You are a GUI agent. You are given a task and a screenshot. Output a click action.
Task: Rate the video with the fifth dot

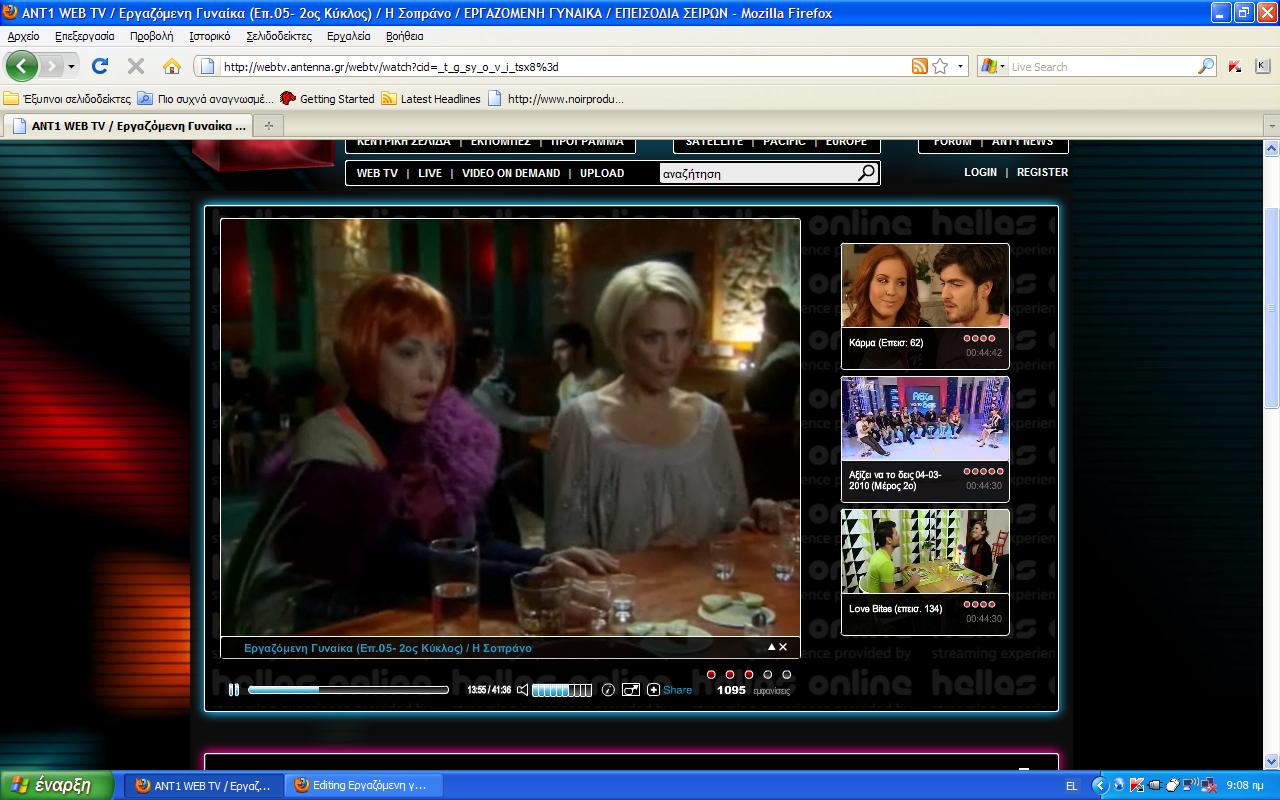point(787,674)
